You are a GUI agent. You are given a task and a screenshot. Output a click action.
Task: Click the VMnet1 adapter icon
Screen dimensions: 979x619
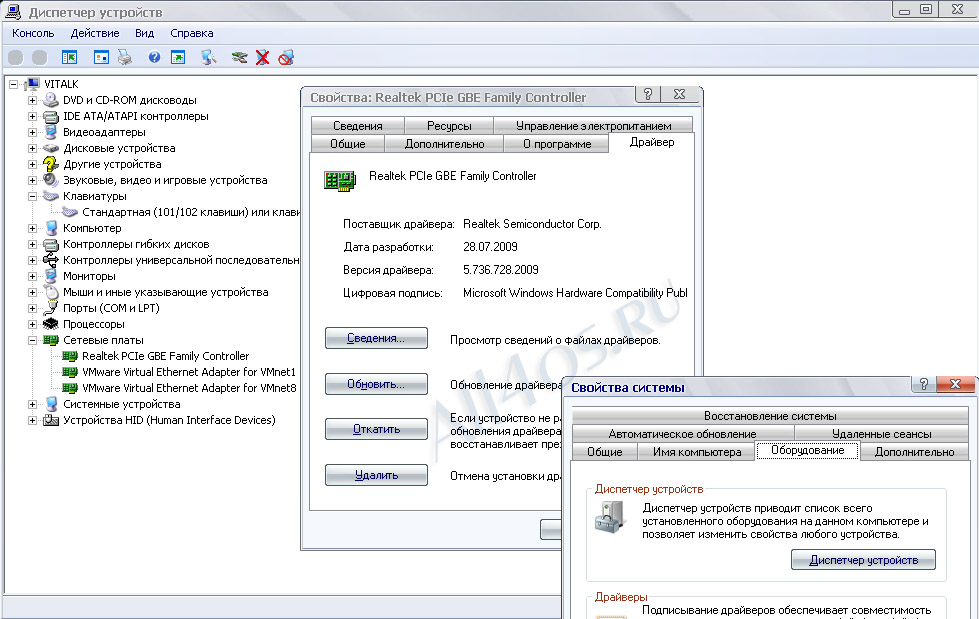click(x=70, y=372)
